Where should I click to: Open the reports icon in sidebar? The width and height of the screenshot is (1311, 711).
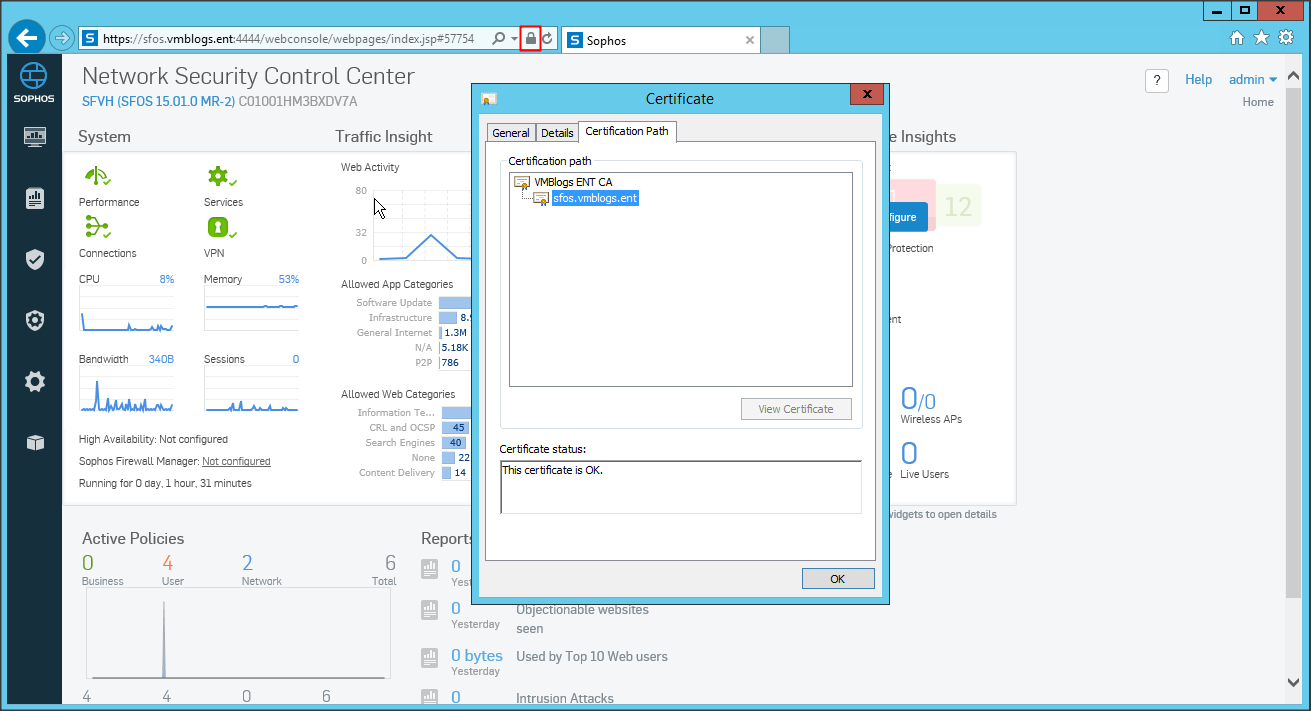pyautogui.click(x=35, y=199)
